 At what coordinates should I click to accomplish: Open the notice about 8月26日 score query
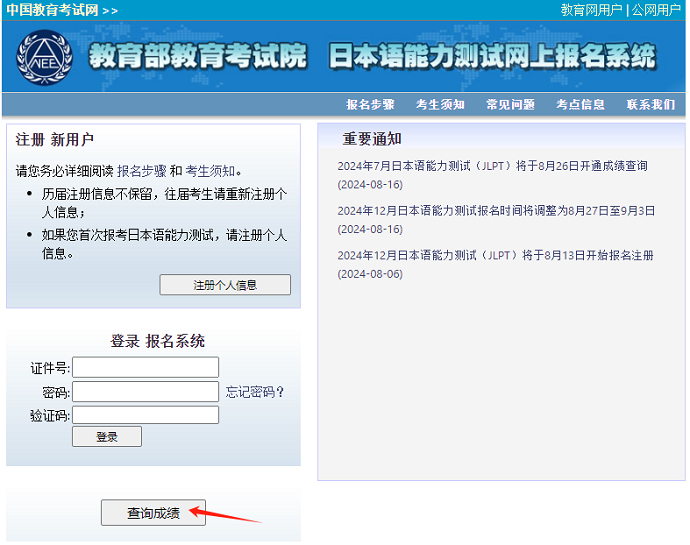pos(492,166)
